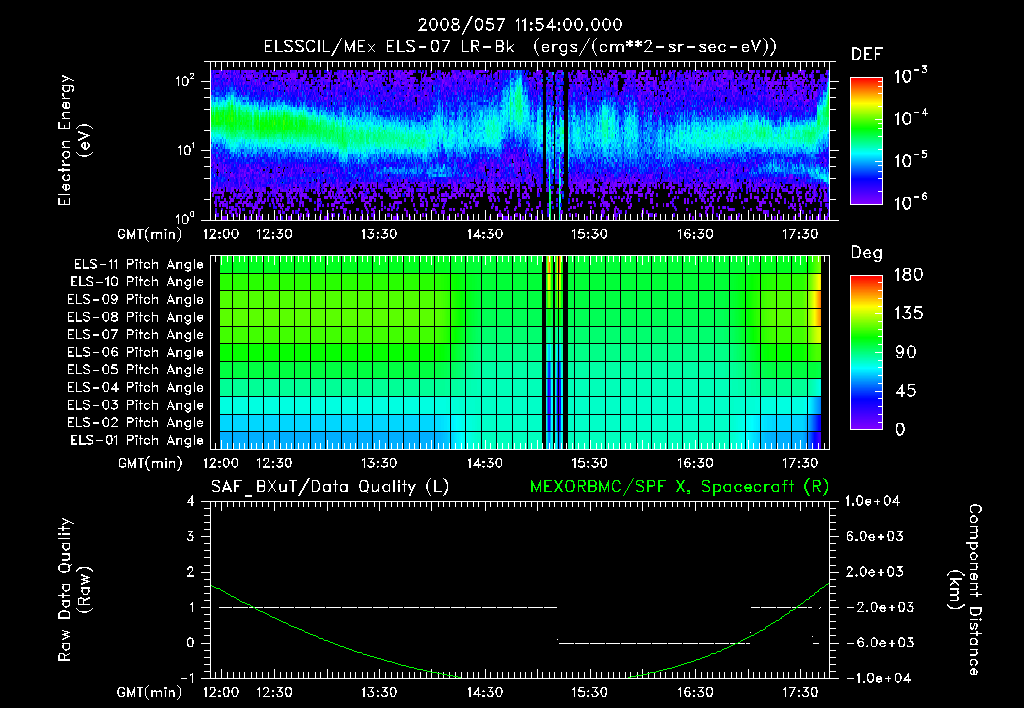Click the 15:30 tick on the pitch angle time axis

point(589,463)
